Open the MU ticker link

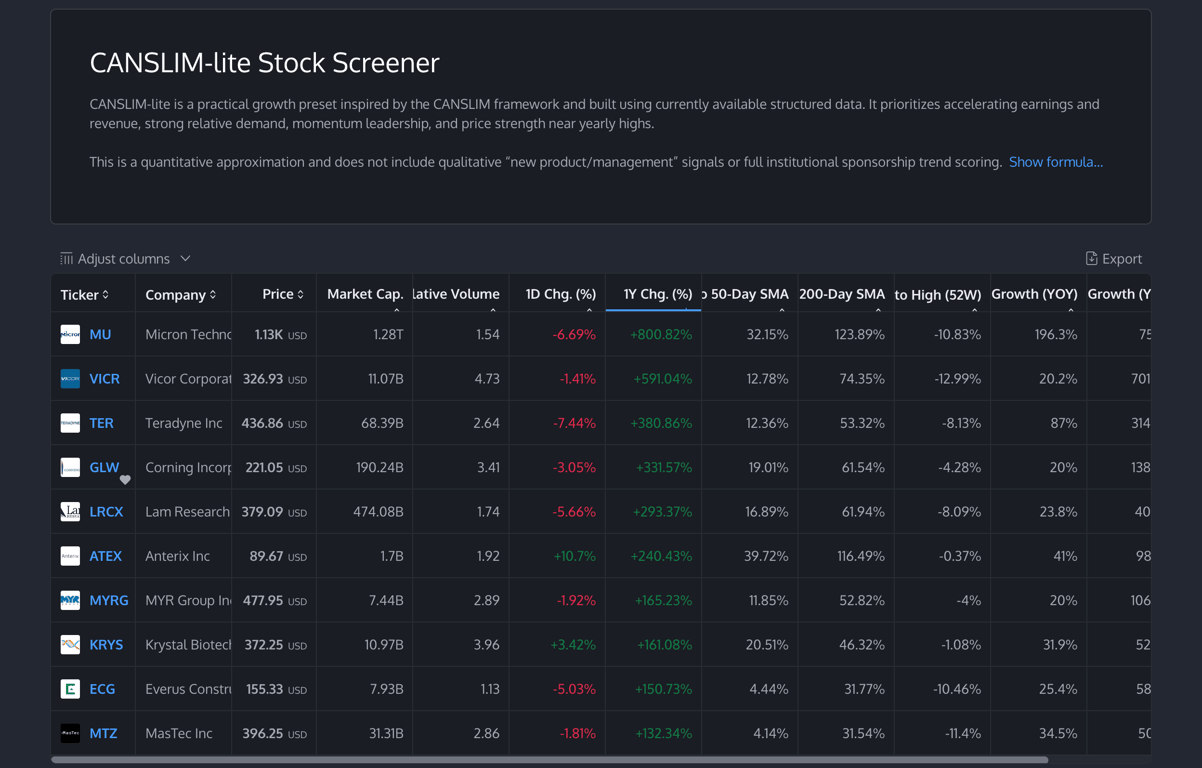click(100, 335)
